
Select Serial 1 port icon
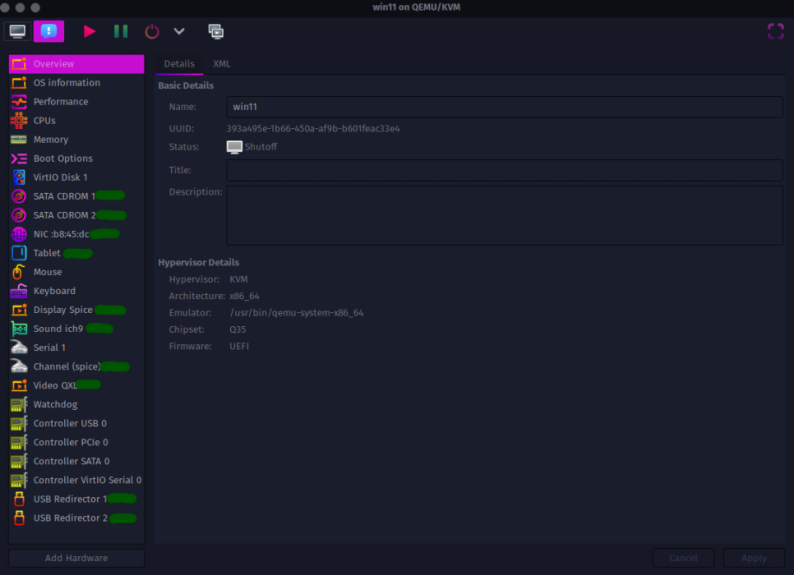point(19,348)
